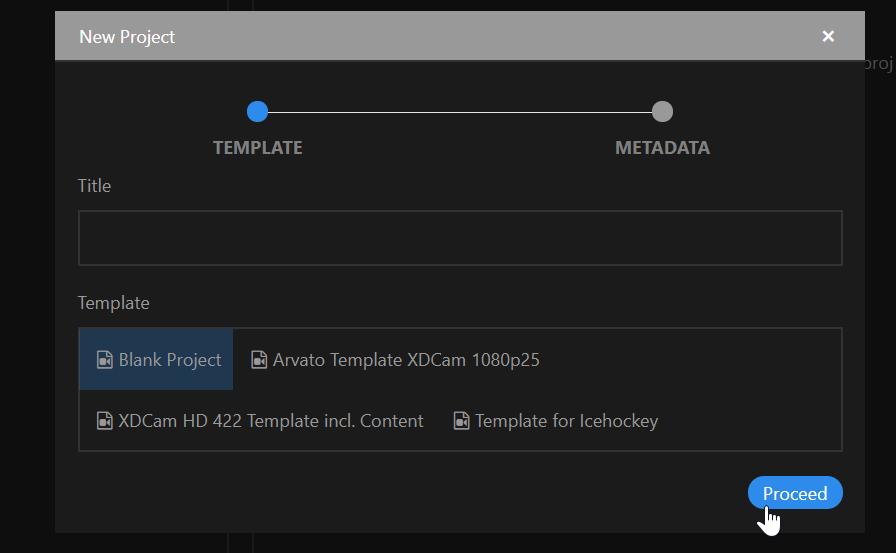Focus the project Title input field

460,238
